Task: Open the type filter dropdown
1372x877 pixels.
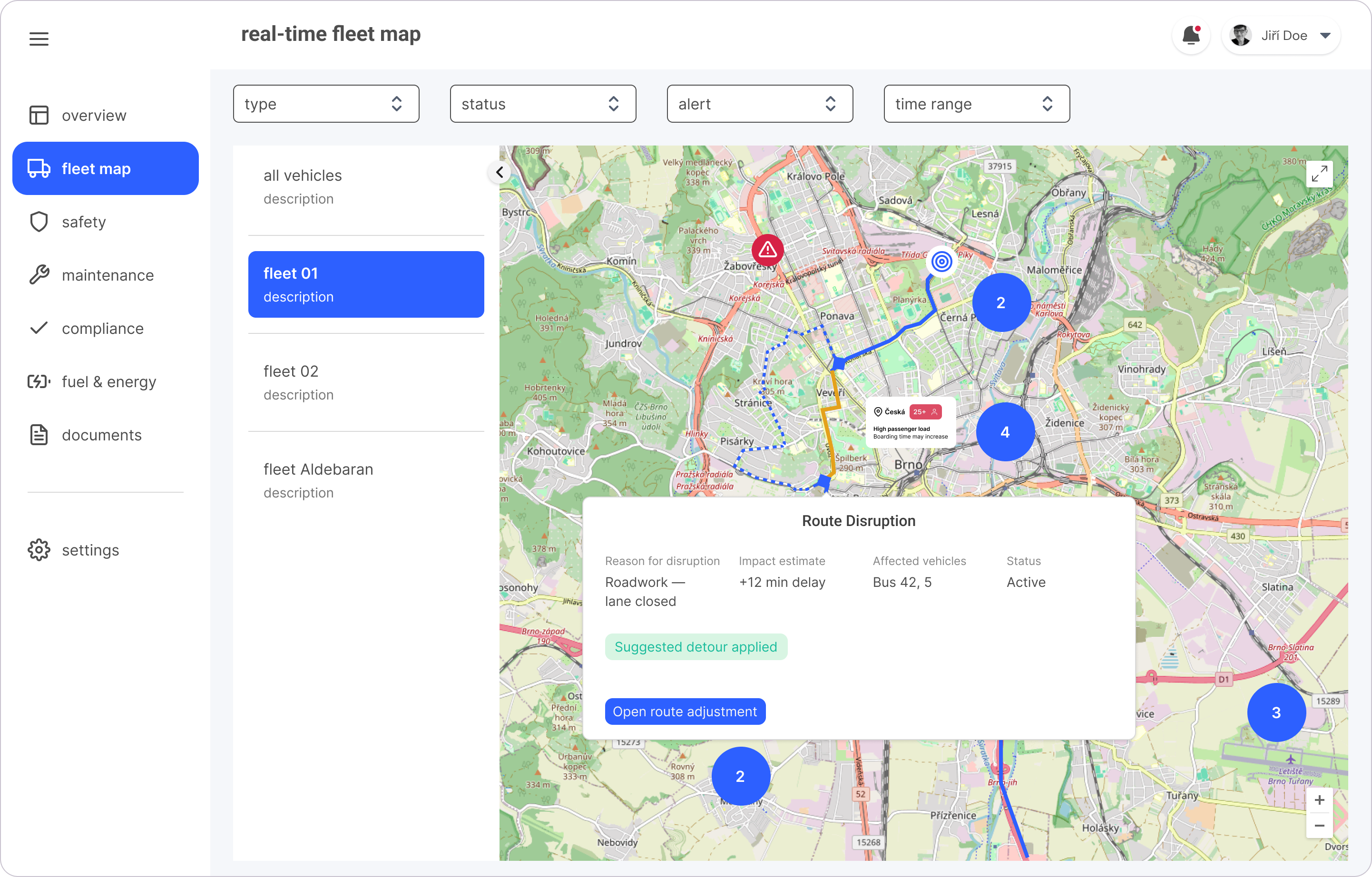Action: [x=326, y=104]
